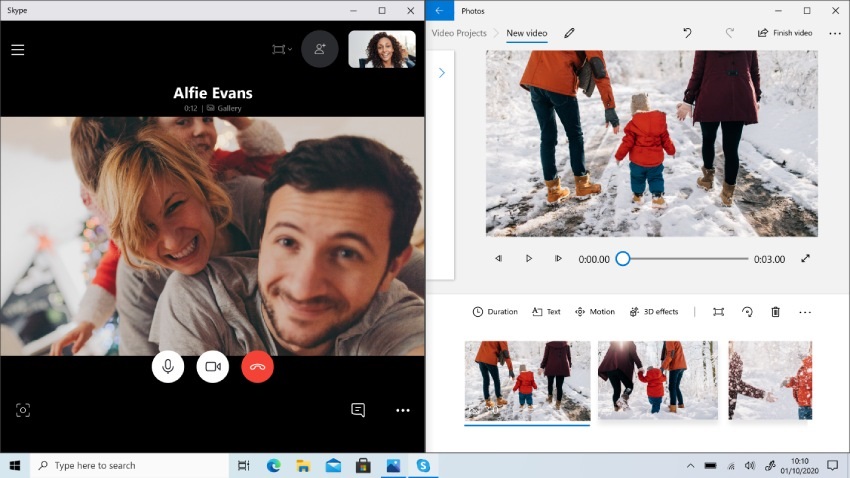Screen dimensions: 850x478
Task: Open more options ellipsis in Skype call
Action: click(x=403, y=410)
